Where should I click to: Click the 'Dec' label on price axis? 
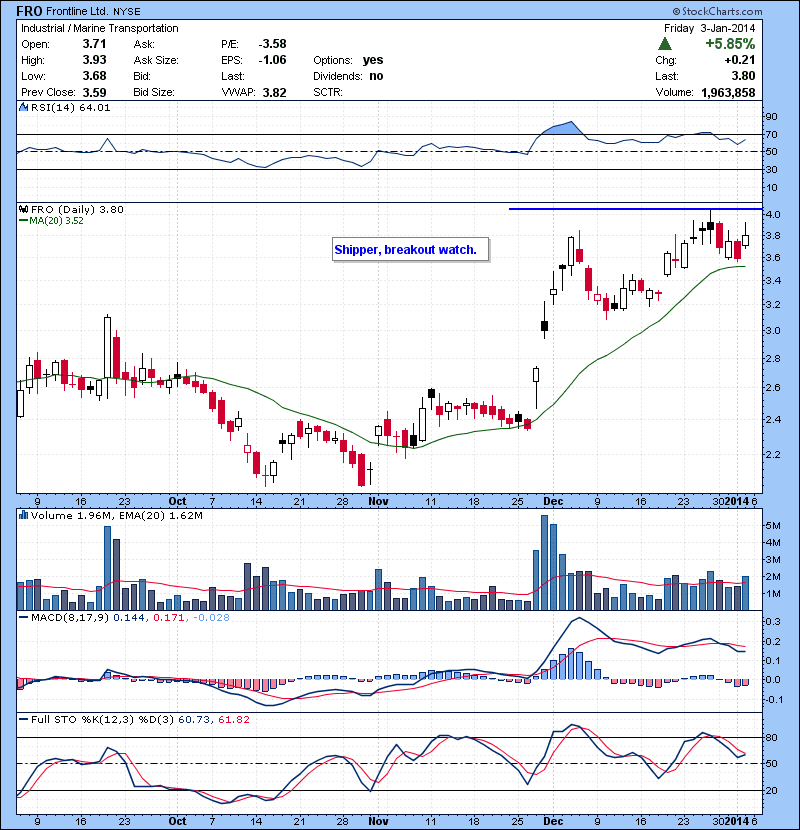pyautogui.click(x=553, y=501)
